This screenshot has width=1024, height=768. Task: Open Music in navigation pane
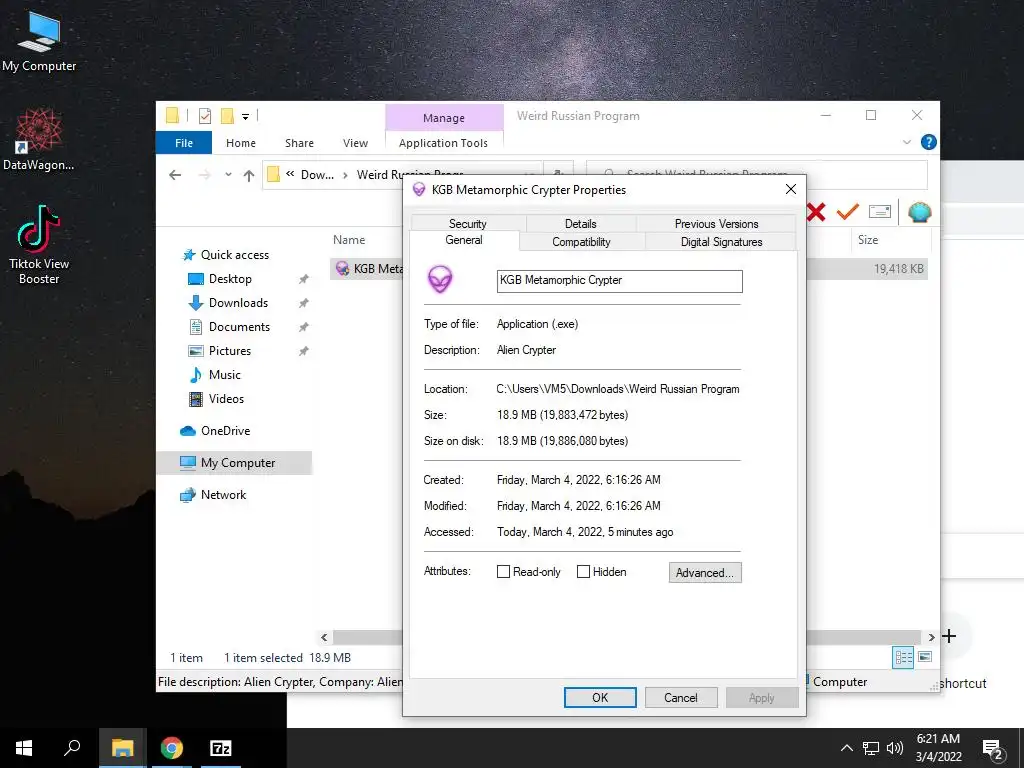(225, 375)
